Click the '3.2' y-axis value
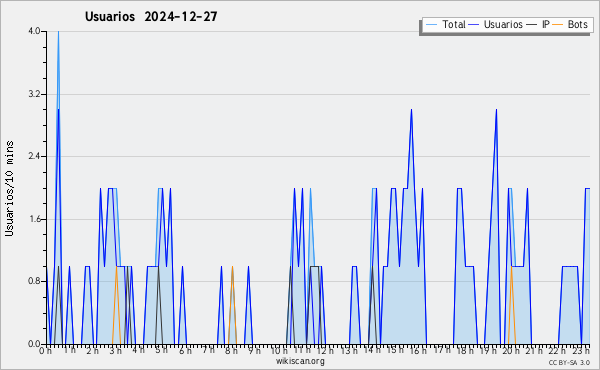 34,94
